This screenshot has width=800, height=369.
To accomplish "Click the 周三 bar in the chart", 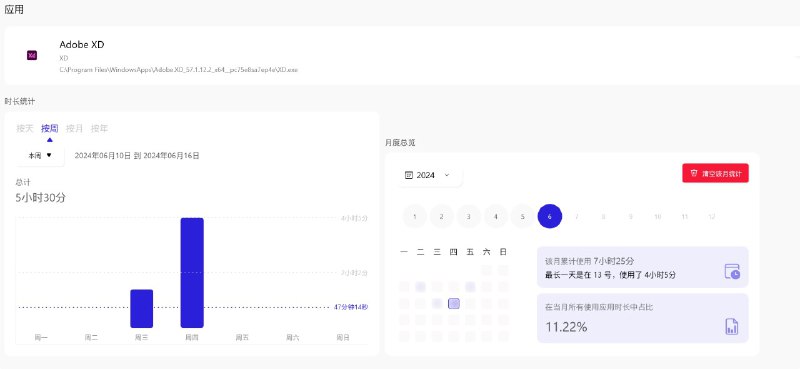I will [141, 308].
